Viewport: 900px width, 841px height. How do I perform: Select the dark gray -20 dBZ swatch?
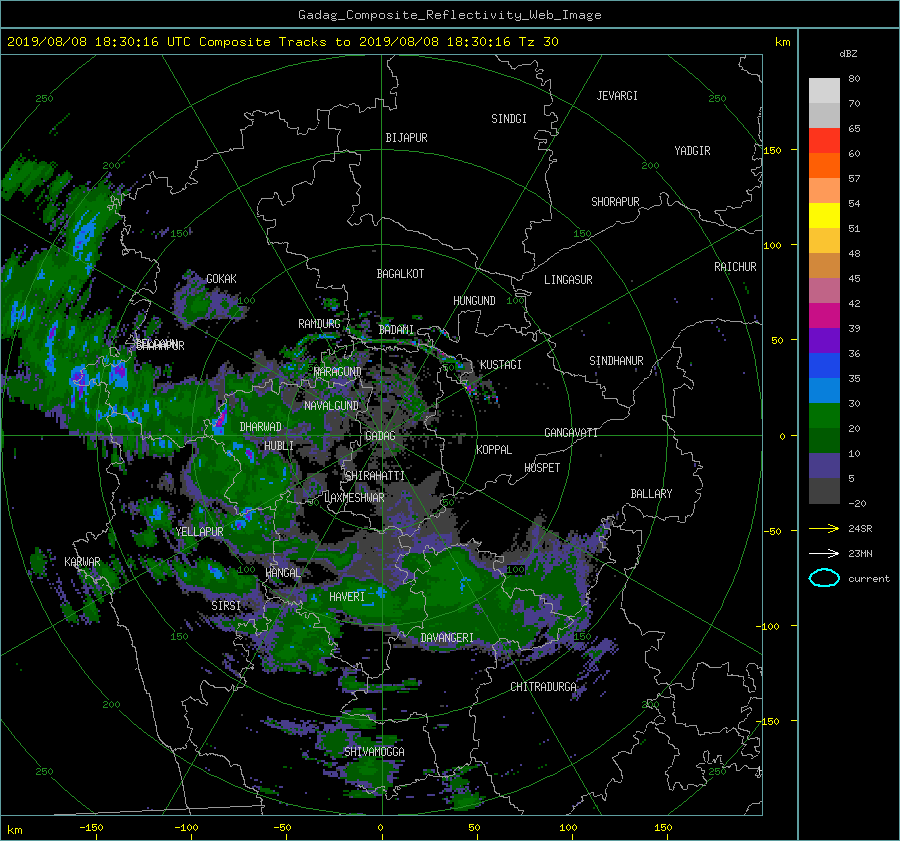click(x=824, y=491)
